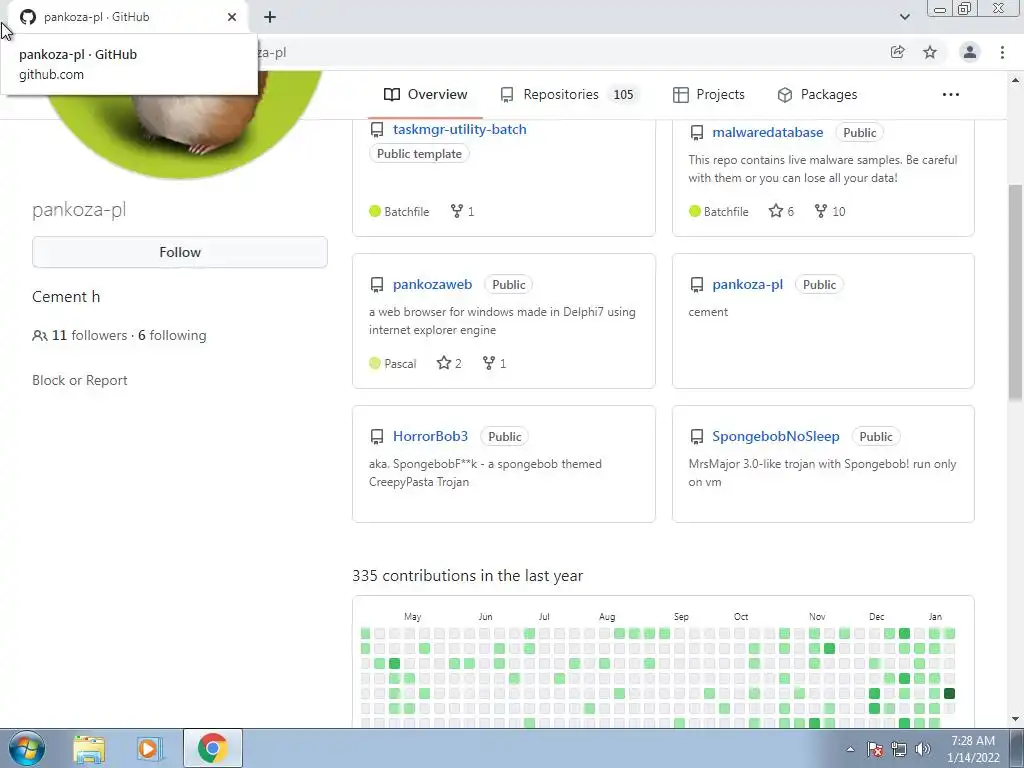Click star icon on malwaredatabase card
1024x768 pixels.
[x=775, y=211]
